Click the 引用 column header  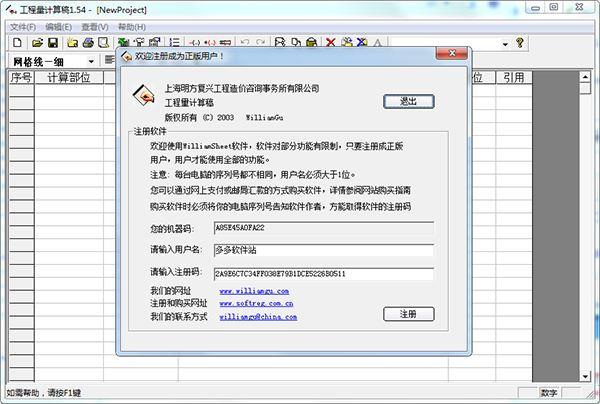[x=514, y=78]
